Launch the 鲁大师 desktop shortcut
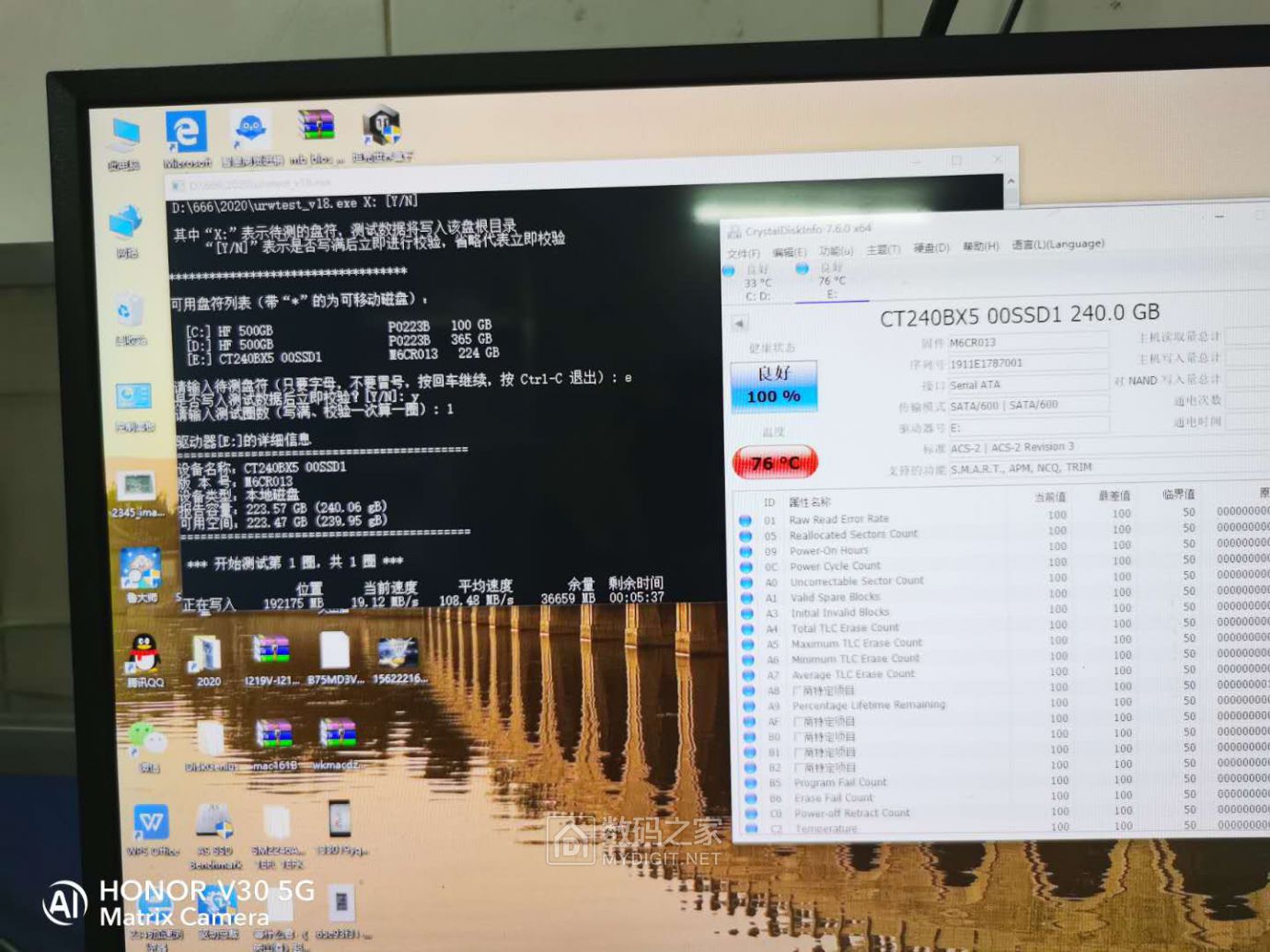 [141, 575]
